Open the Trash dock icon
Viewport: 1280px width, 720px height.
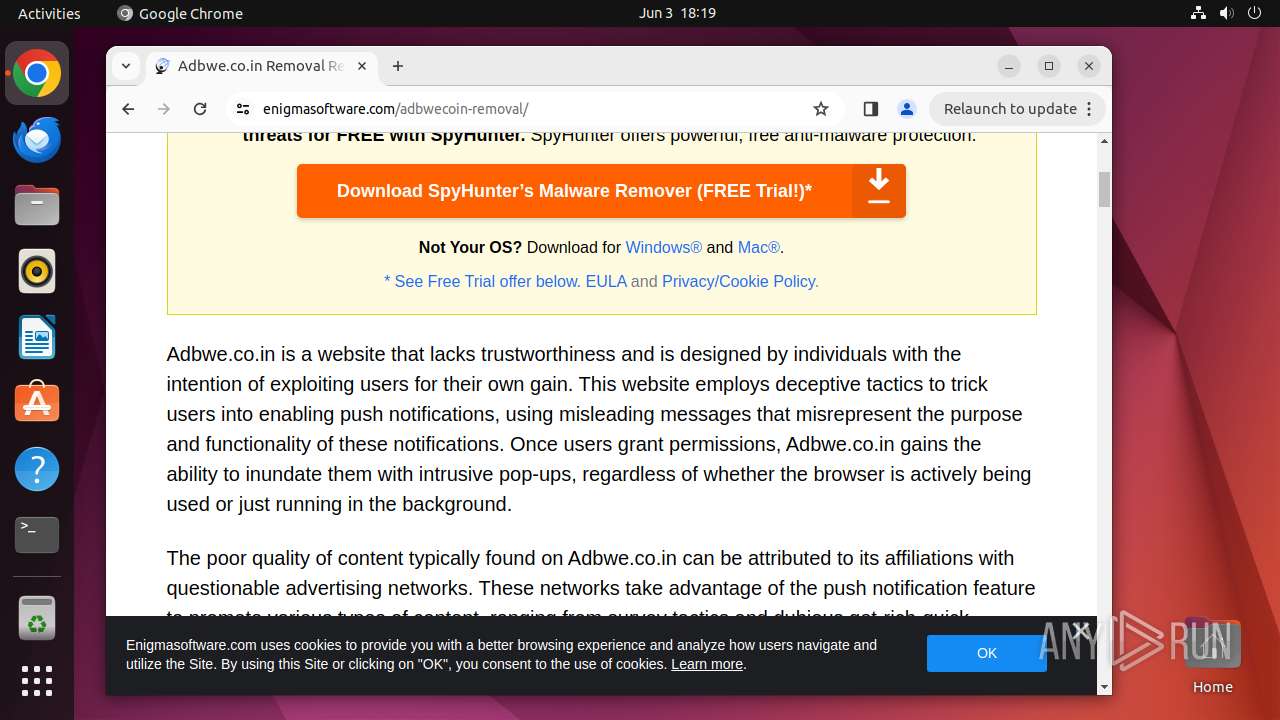click(x=37, y=618)
